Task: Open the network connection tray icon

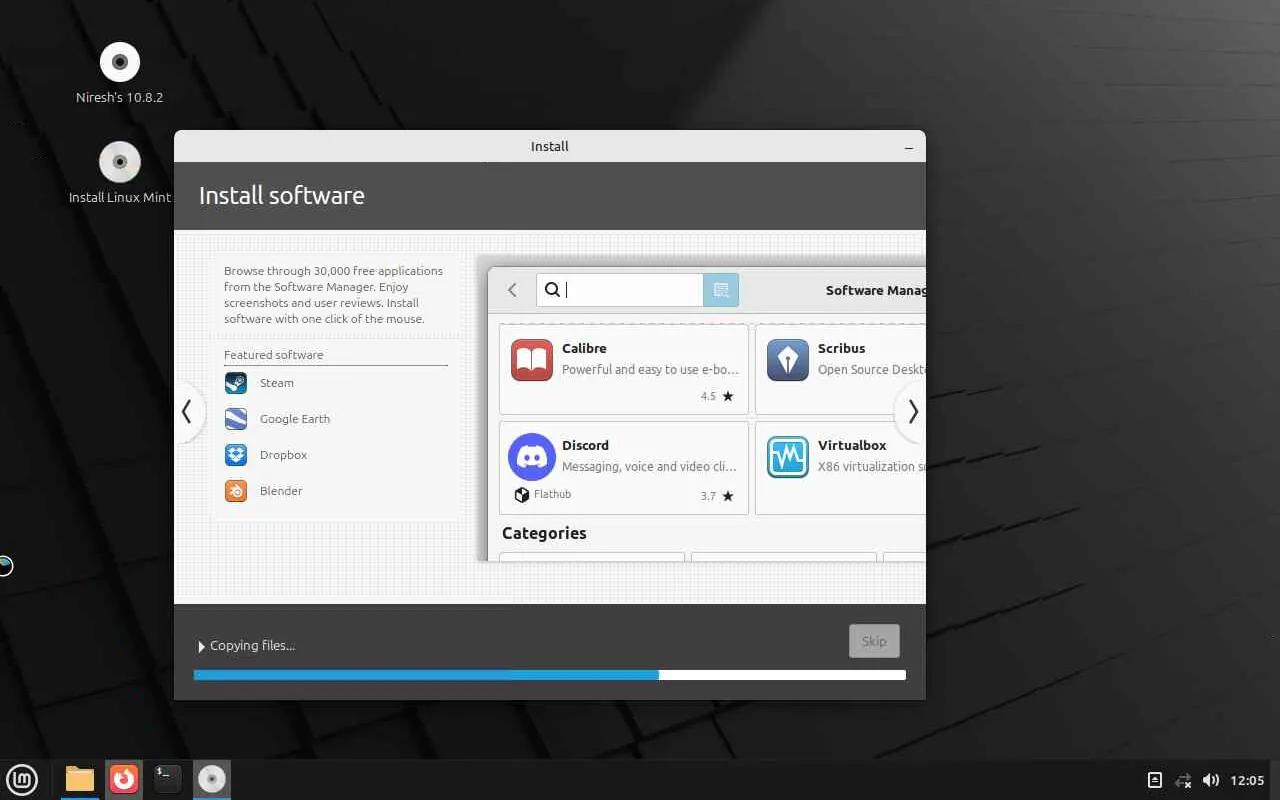Action: (x=1184, y=780)
